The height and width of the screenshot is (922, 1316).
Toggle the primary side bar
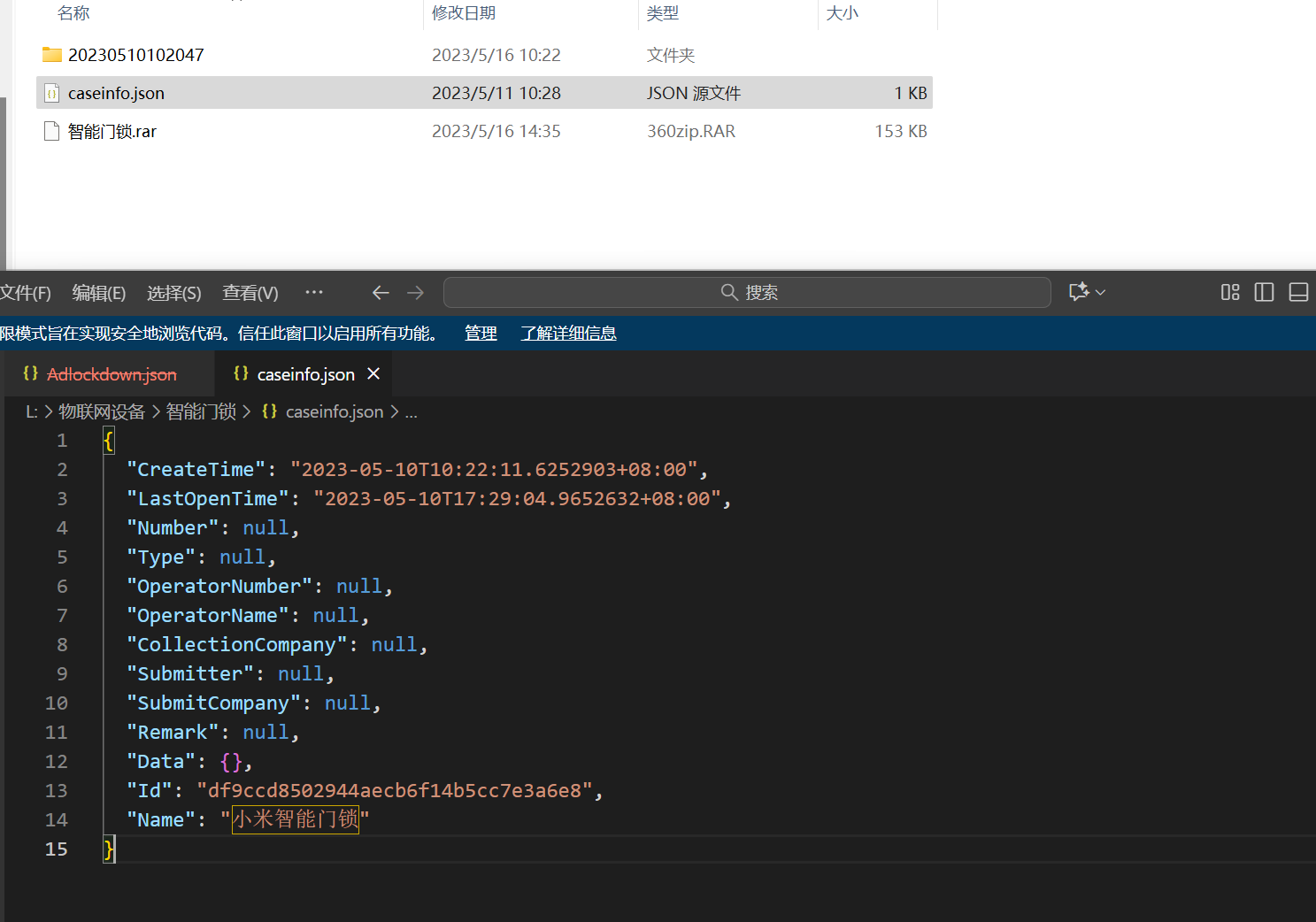point(1264,292)
